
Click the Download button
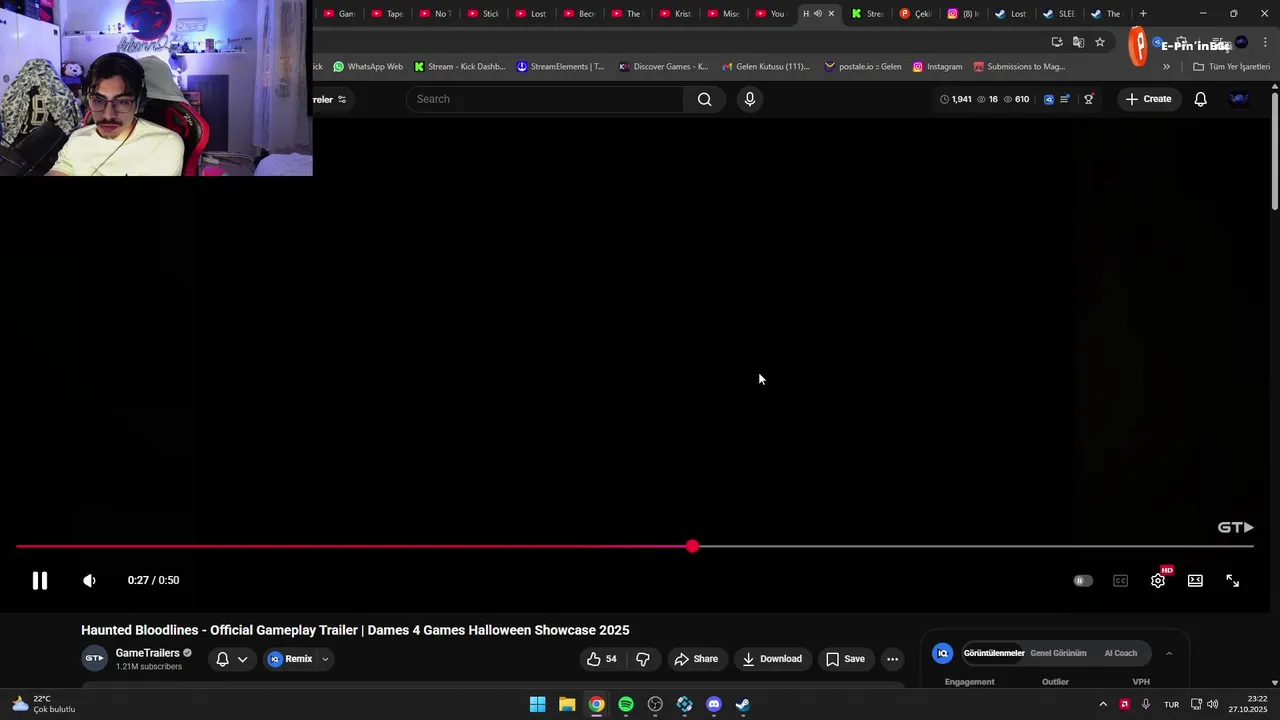(772, 659)
